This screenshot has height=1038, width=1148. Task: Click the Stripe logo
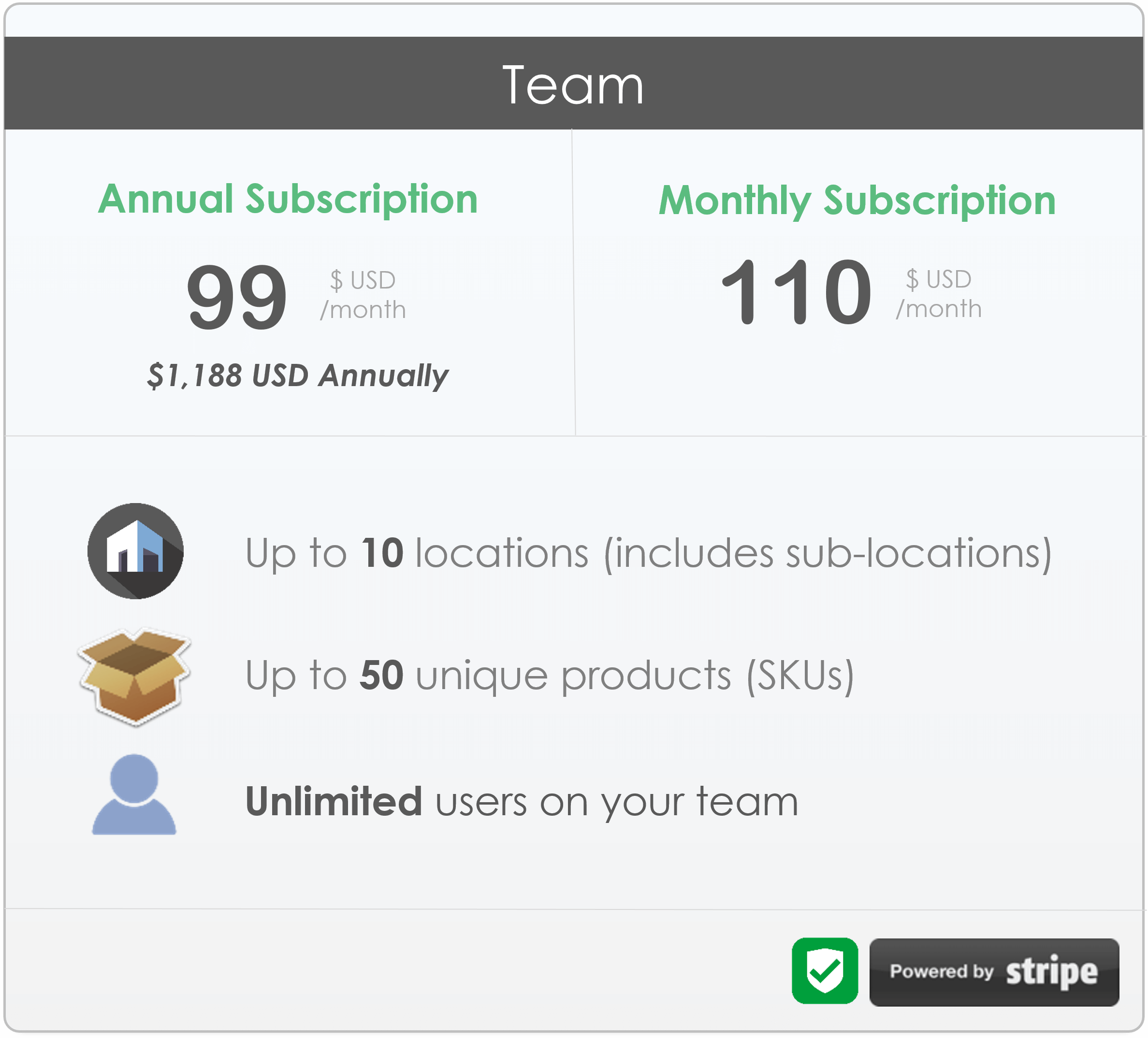1051,971
